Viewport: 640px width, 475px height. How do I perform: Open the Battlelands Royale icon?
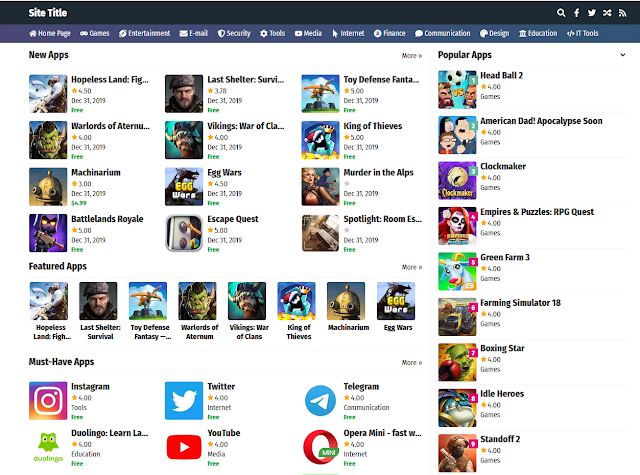pos(48,233)
